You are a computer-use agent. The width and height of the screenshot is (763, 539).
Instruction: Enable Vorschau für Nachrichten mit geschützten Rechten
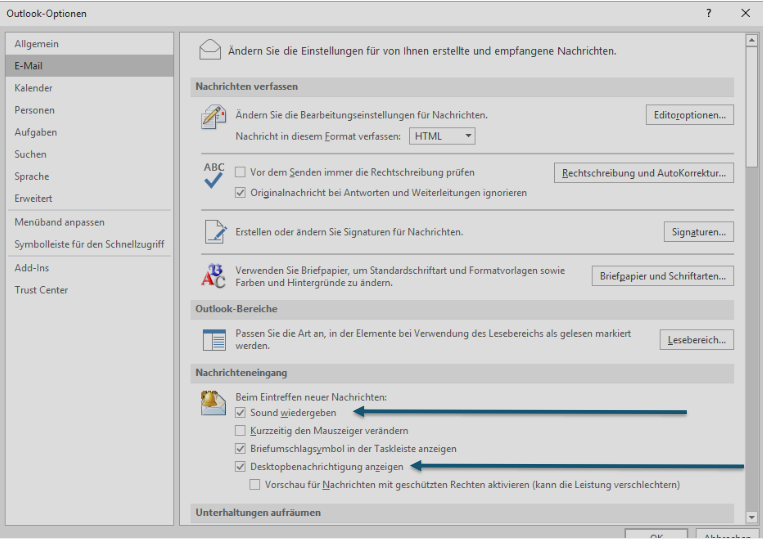point(254,485)
